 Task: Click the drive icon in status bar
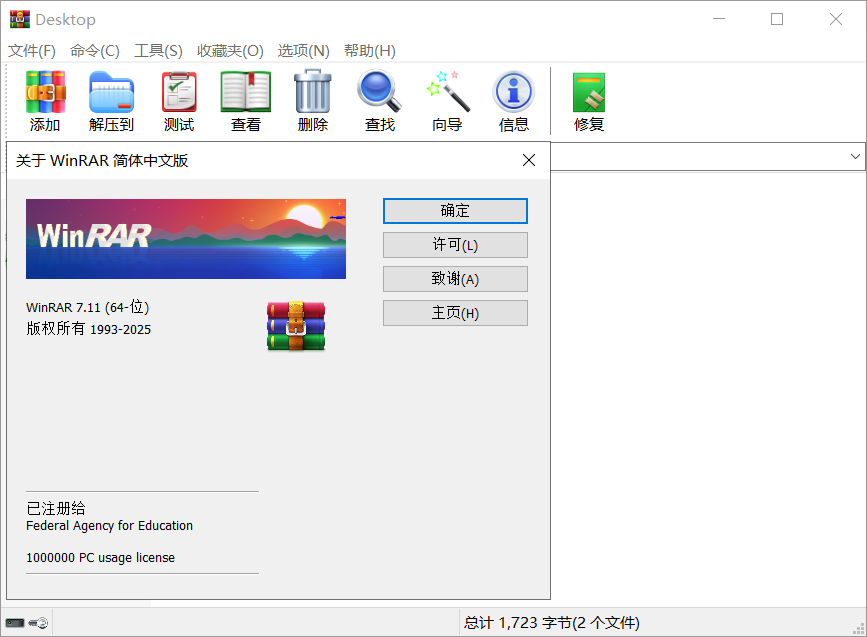point(15,623)
